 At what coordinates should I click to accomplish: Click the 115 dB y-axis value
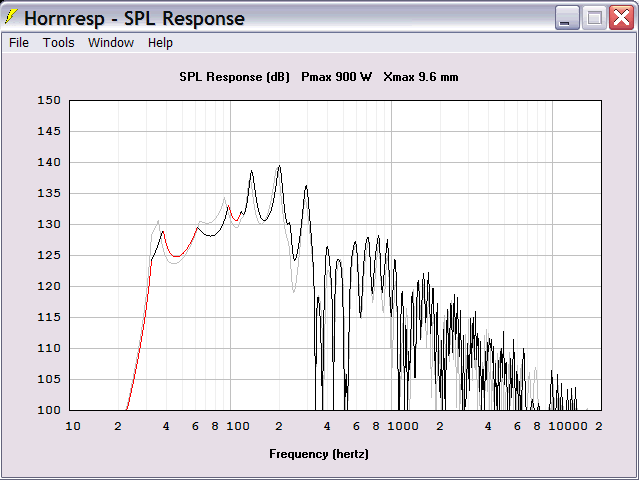pos(49,317)
